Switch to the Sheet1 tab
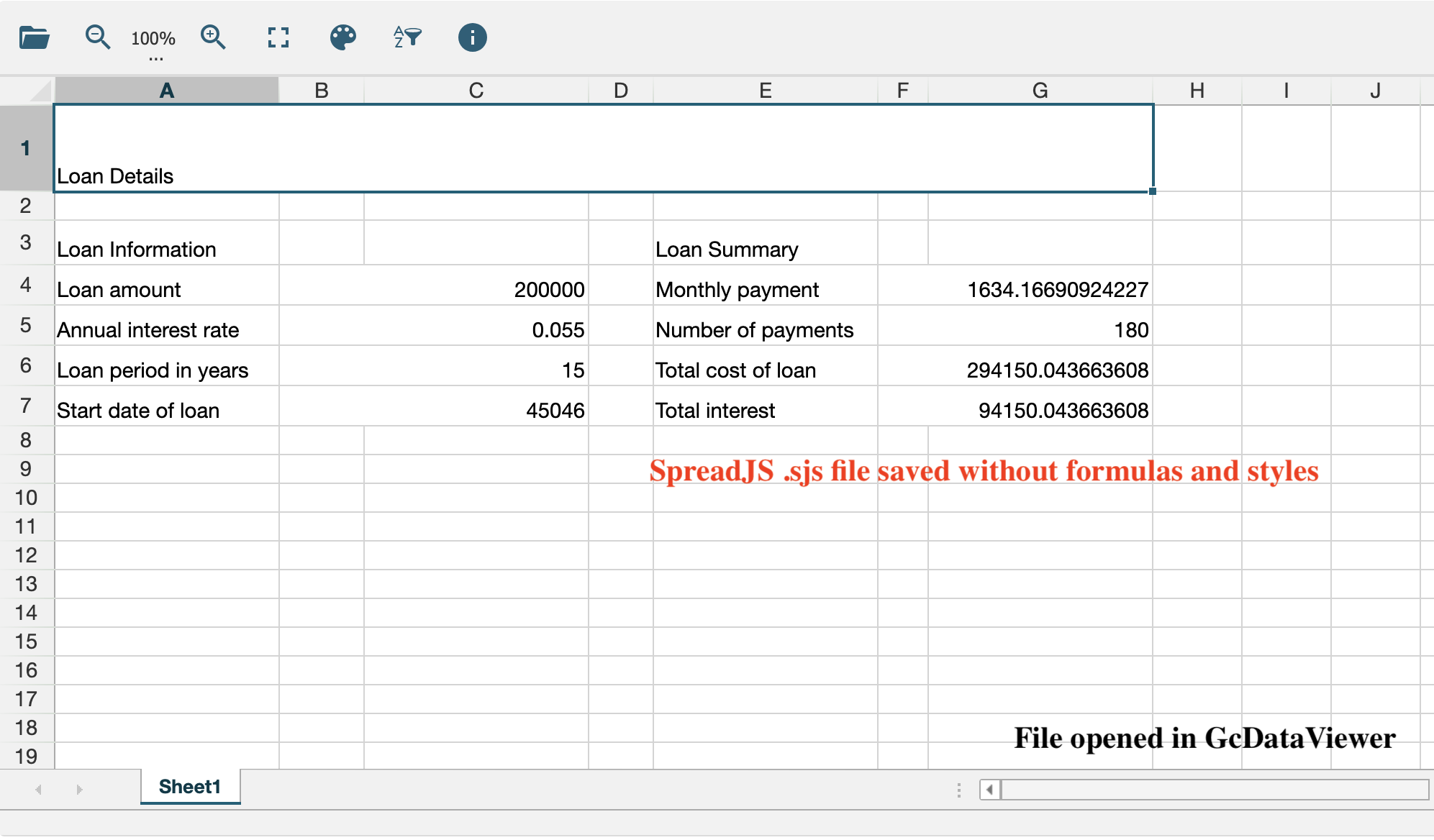The width and height of the screenshot is (1434, 840). (189, 787)
